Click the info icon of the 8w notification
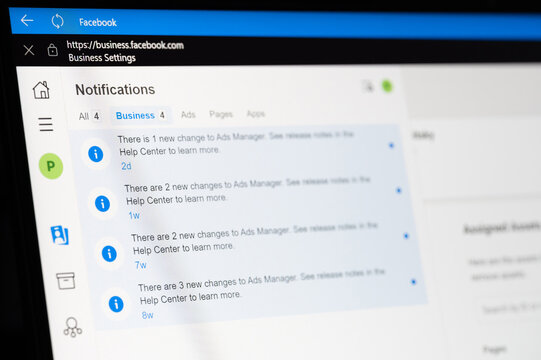This screenshot has width=541, height=360. [116, 304]
